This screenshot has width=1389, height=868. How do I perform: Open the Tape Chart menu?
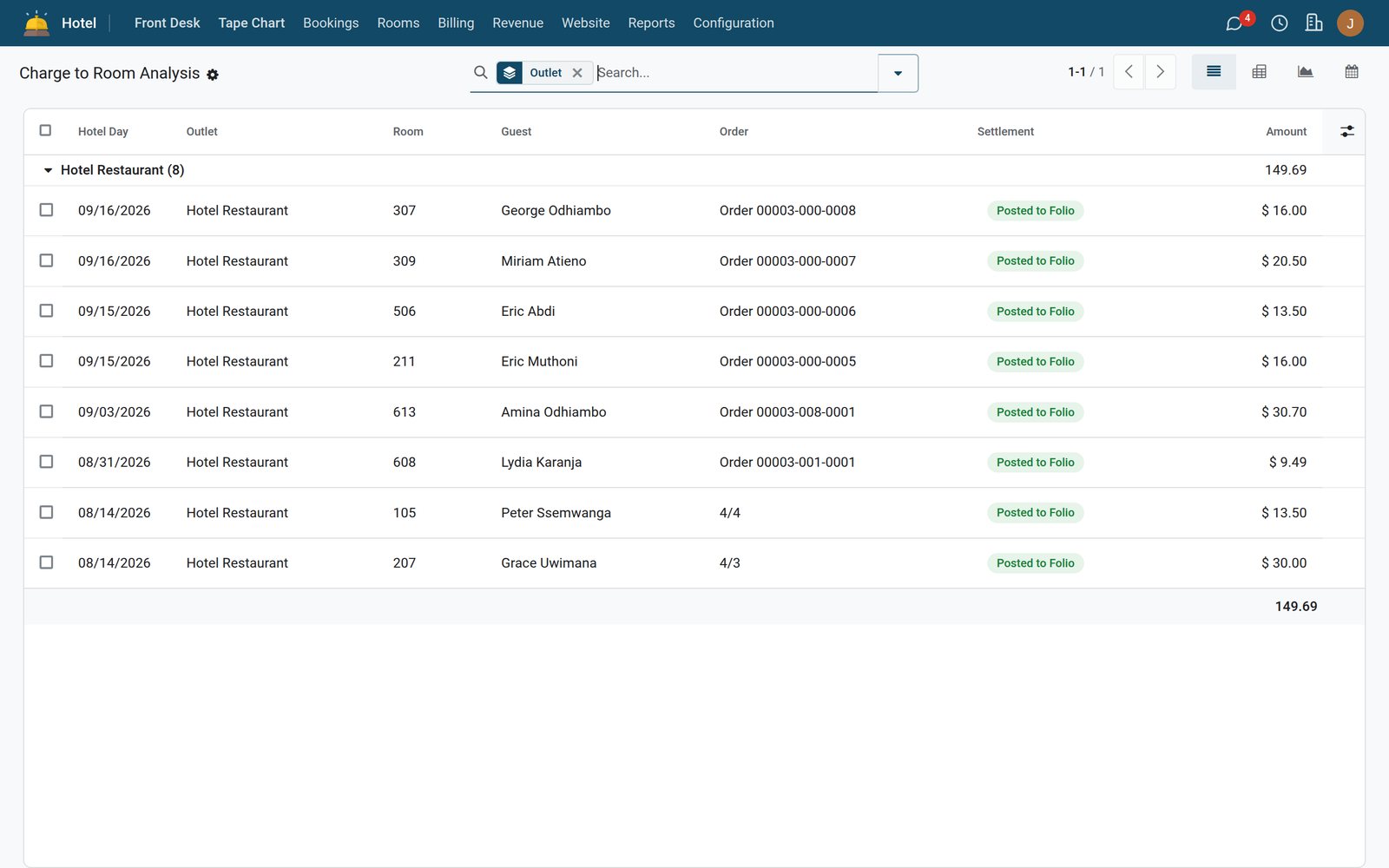[x=252, y=23]
